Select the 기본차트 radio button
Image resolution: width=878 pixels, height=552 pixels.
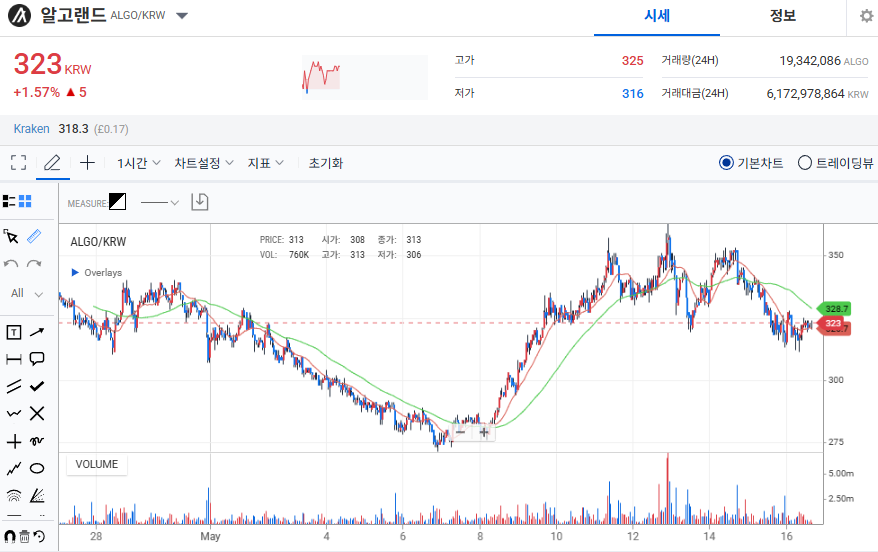[x=726, y=163]
